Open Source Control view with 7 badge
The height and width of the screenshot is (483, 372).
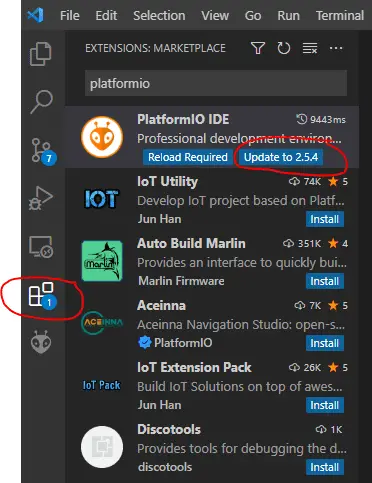[43, 151]
